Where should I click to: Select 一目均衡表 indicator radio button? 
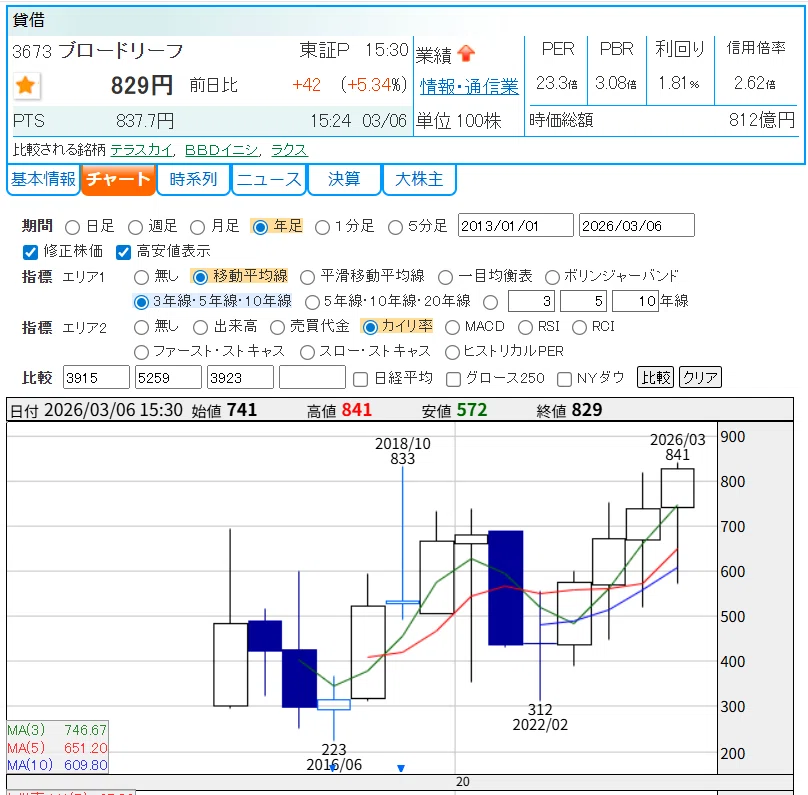pos(445,277)
